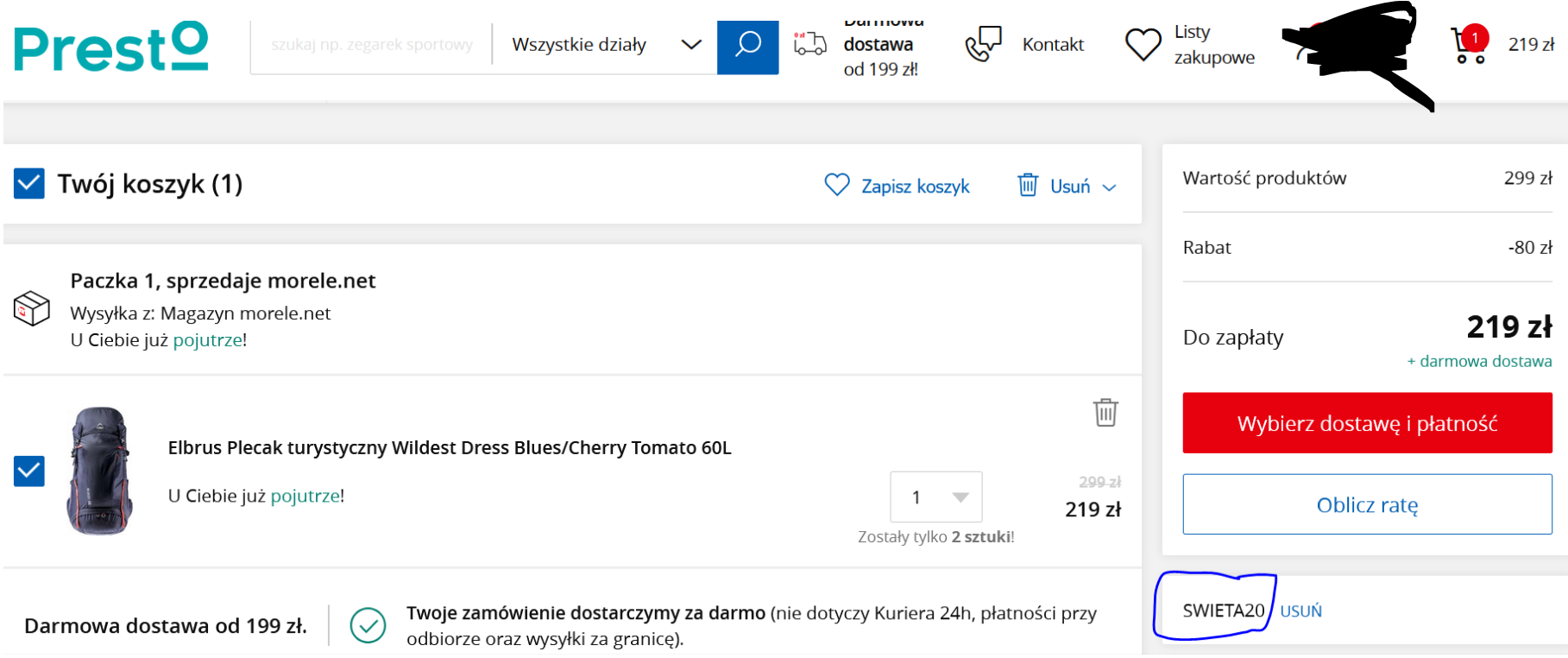This screenshot has height=658, width=1568.
Task: Click the free delivery truck icon
Action: [809, 44]
